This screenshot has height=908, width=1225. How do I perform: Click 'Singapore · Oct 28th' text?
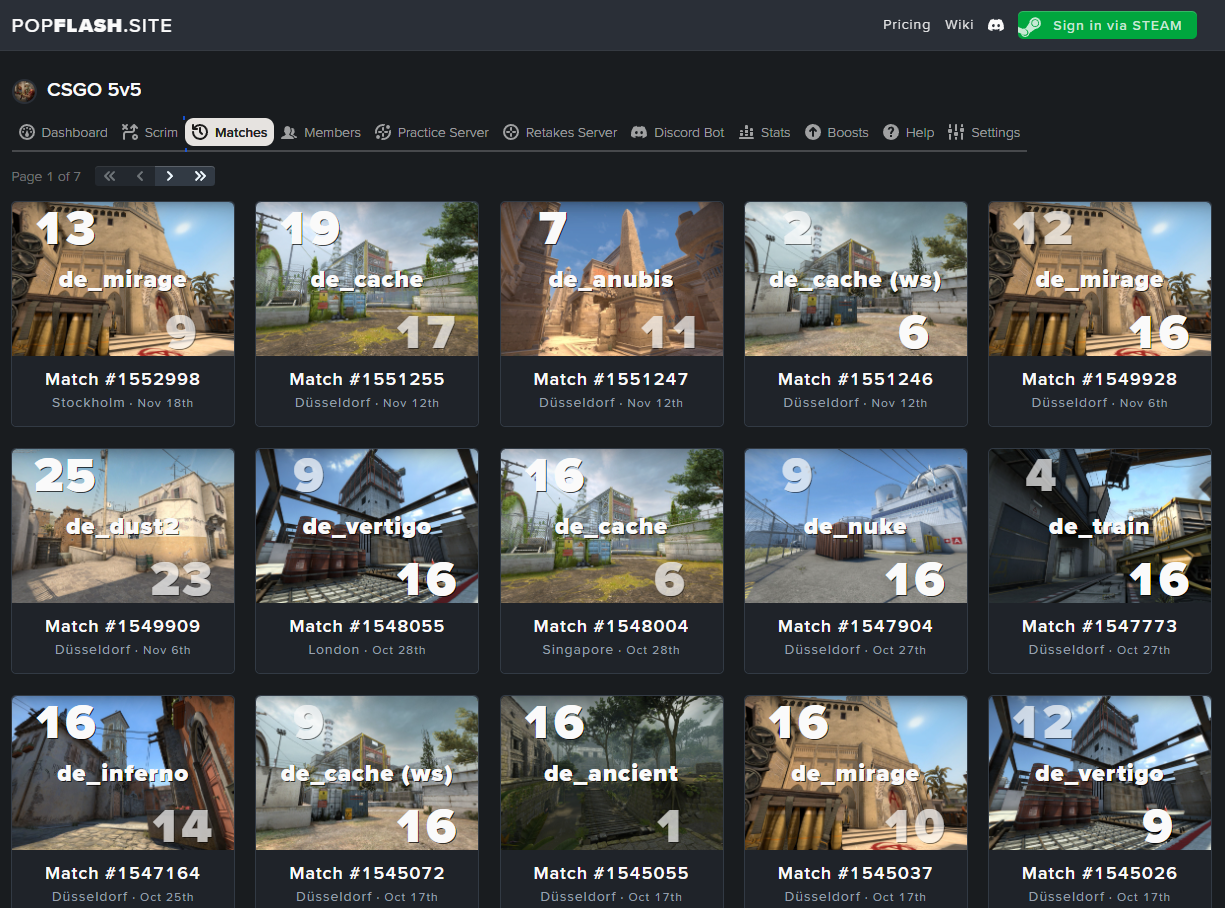tap(611, 650)
